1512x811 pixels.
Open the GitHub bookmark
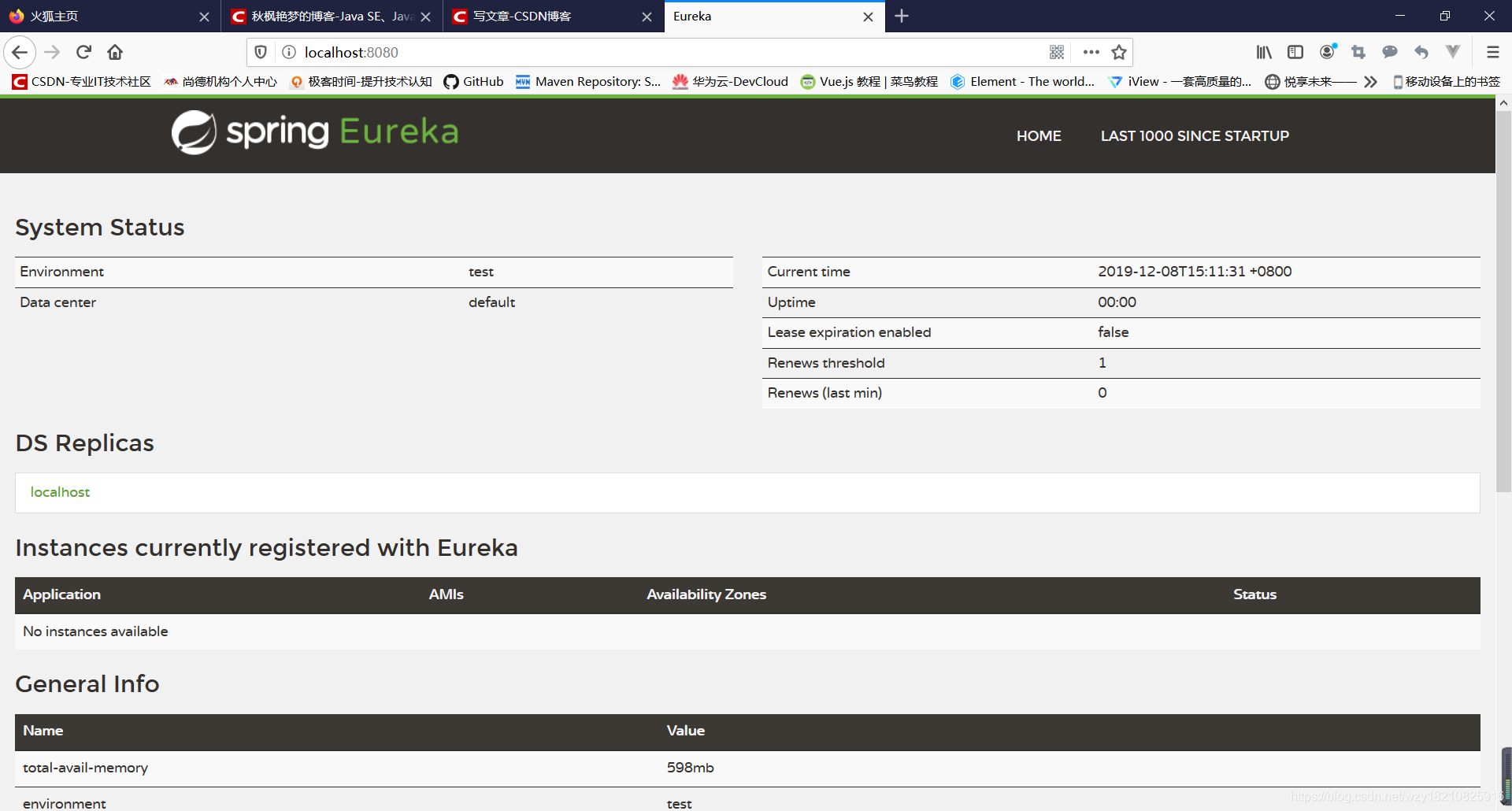click(473, 81)
